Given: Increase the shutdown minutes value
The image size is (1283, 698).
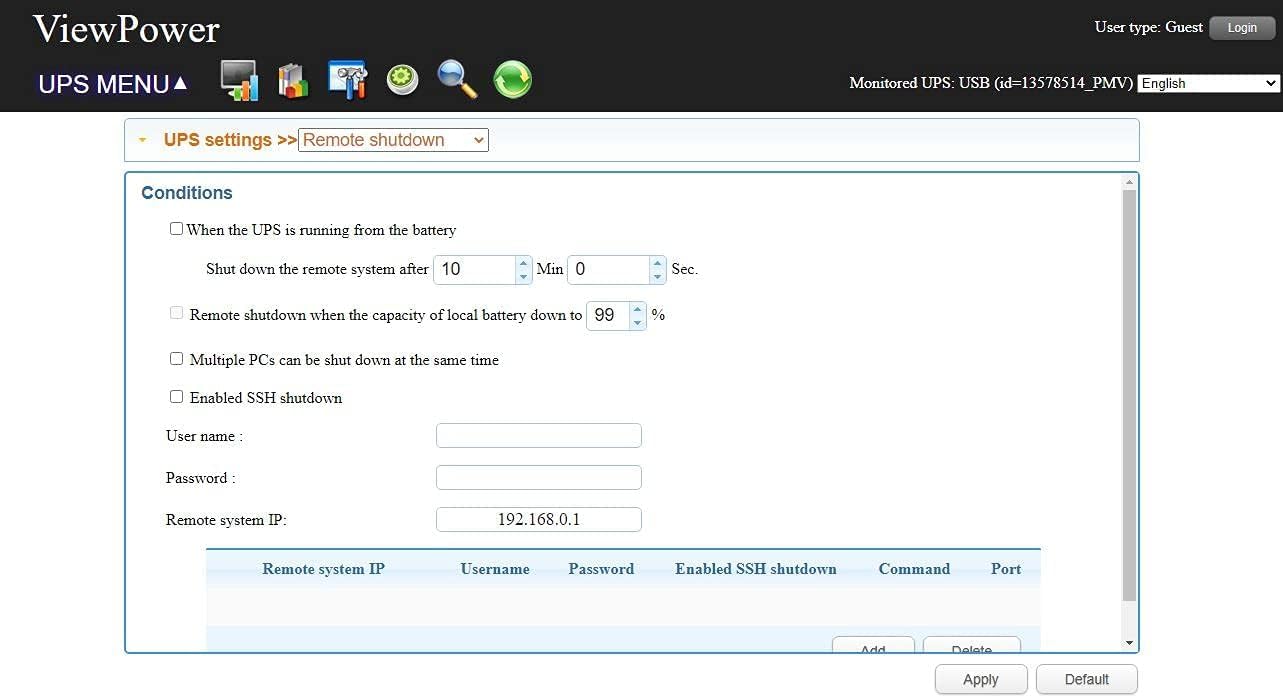Looking at the screenshot, I should pyautogui.click(x=523, y=263).
